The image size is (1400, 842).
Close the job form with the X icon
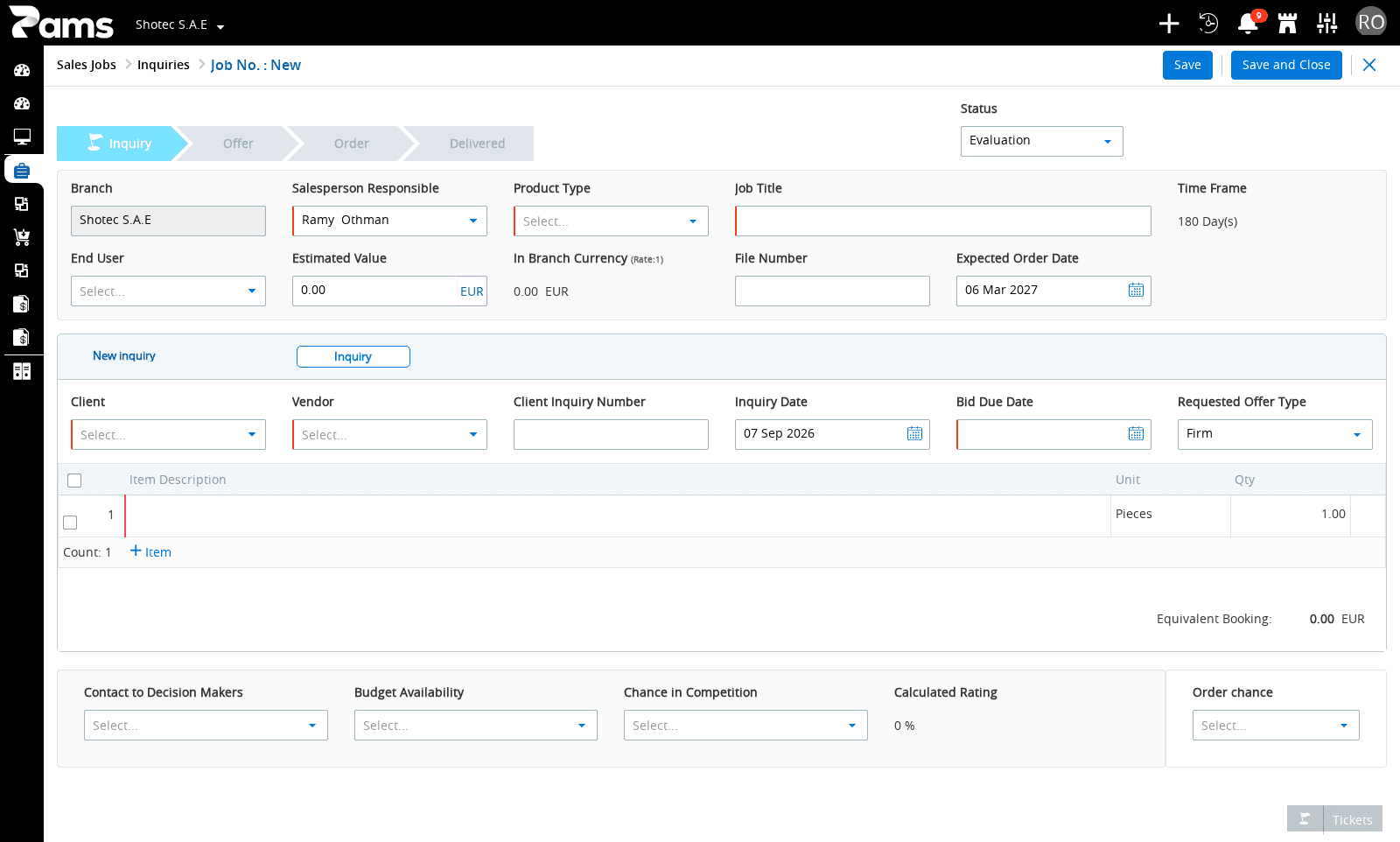coord(1369,65)
